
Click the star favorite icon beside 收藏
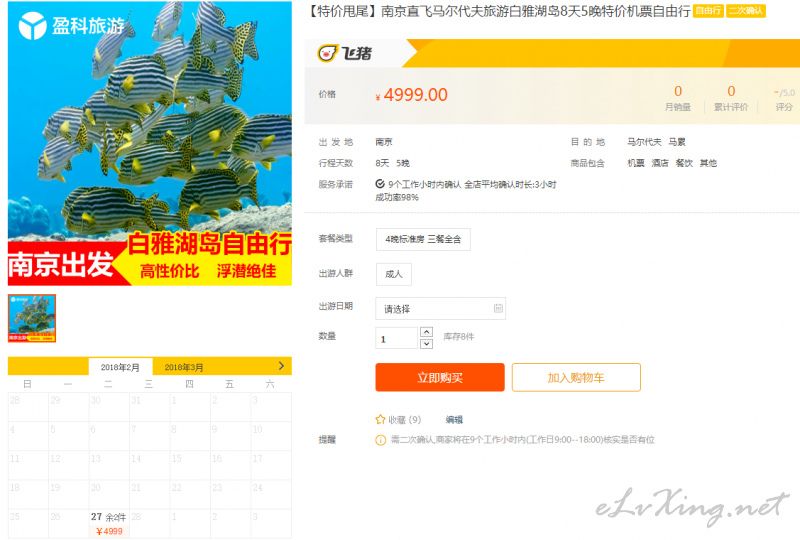(x=380, y=420)
